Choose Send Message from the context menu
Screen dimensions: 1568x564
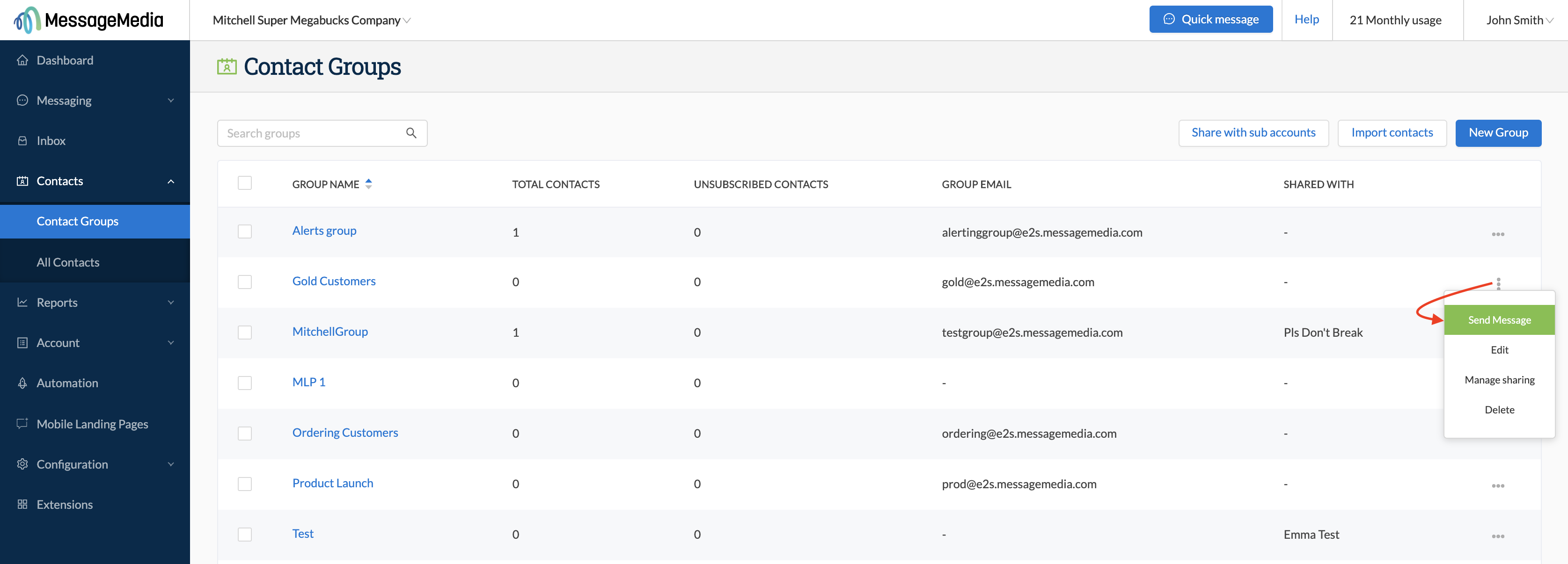(1499, 320)
